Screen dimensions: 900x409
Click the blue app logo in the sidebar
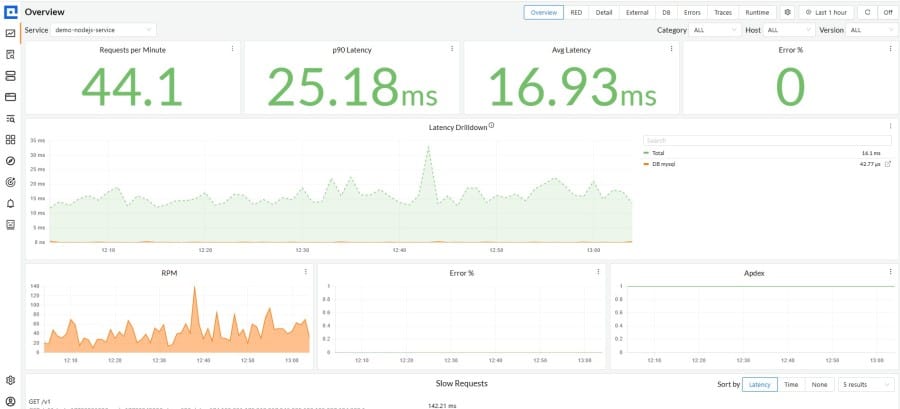10,11
